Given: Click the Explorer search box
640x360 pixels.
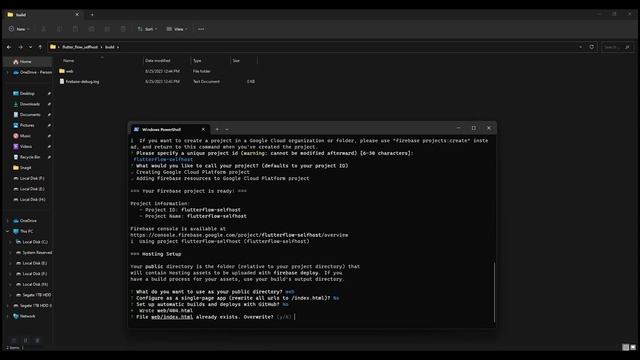Looking at the screenshot, I should coord(617,47).
